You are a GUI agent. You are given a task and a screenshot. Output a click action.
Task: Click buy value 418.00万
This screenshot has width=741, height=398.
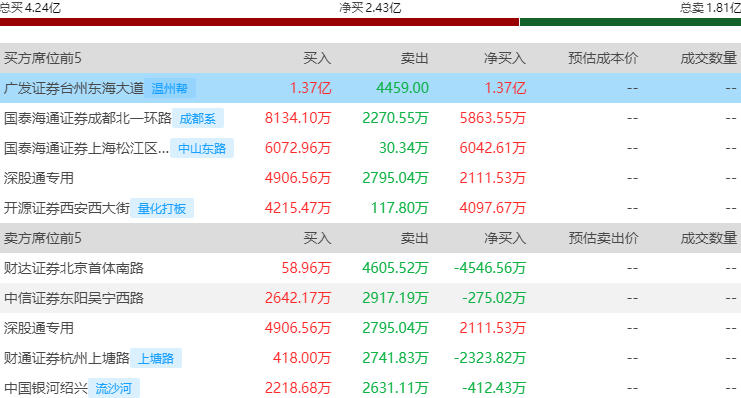coord(302,358)
